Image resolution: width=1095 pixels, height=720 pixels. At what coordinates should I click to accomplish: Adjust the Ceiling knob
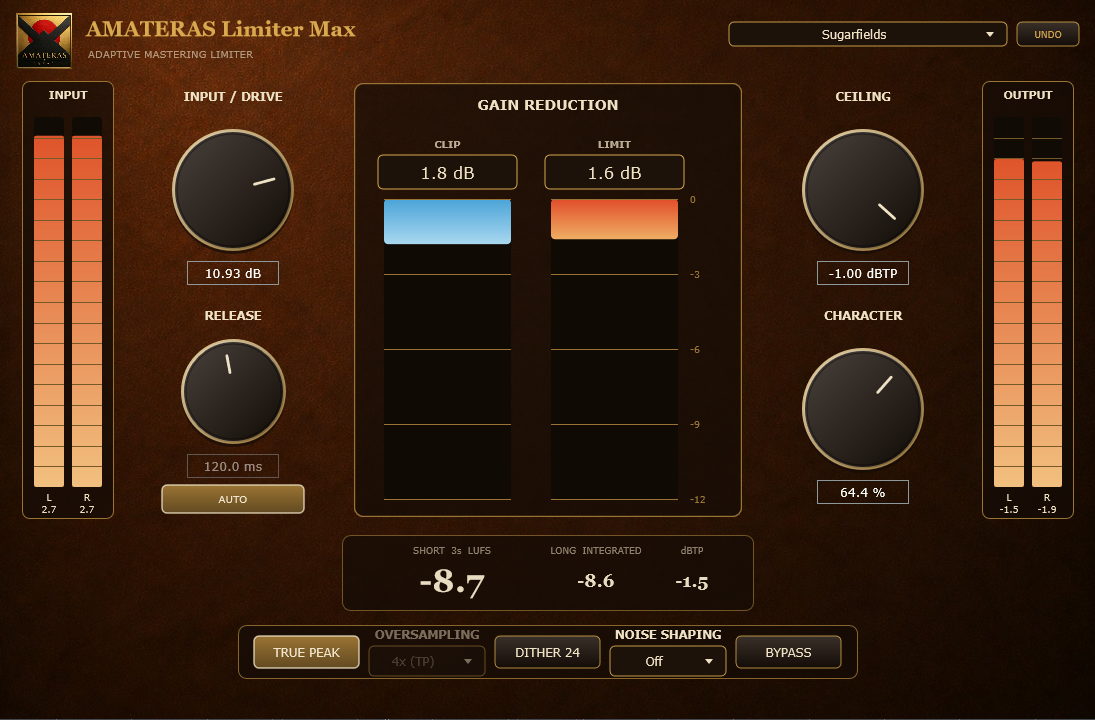862,190
